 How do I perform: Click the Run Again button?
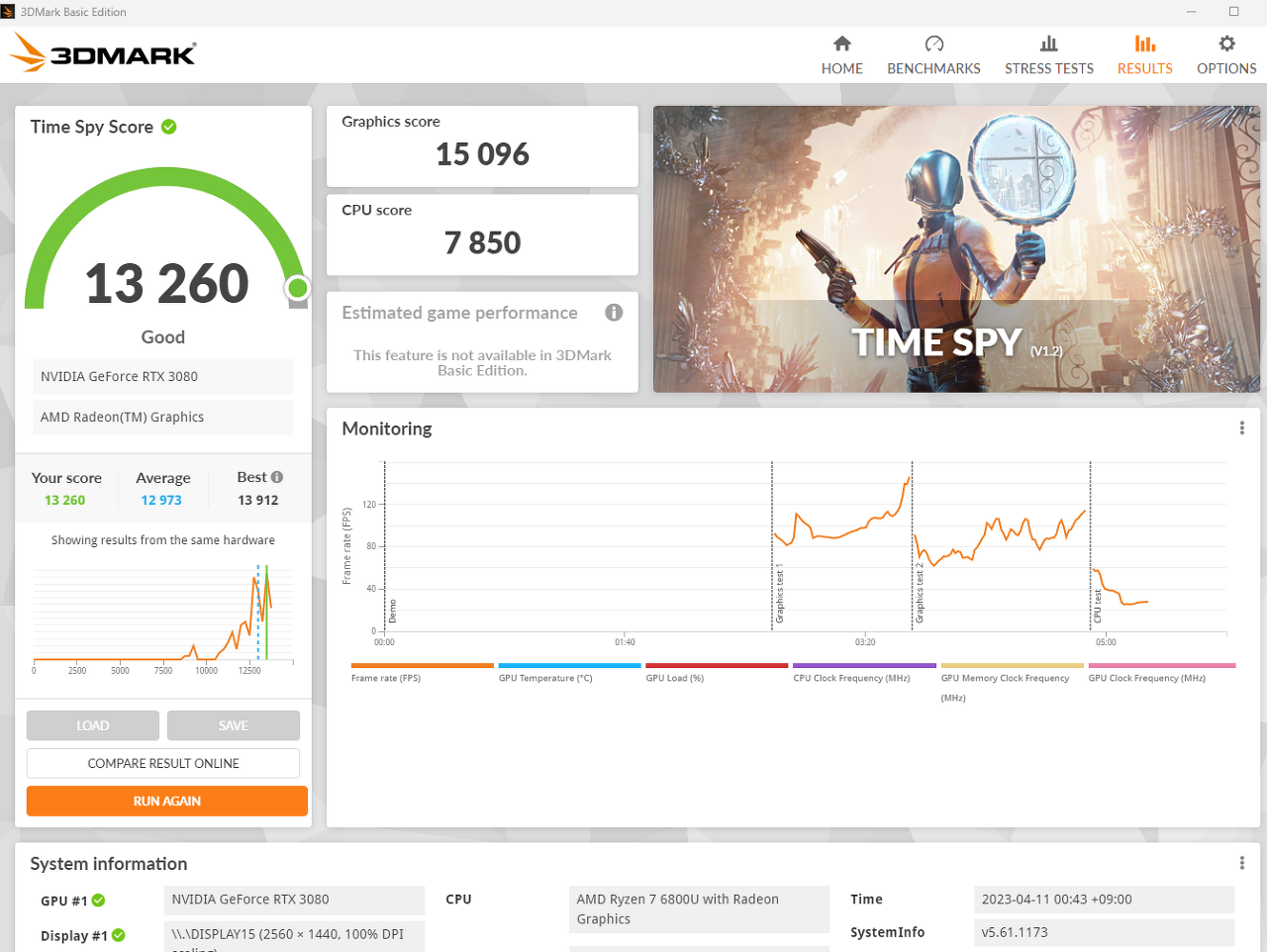tap(167, 801)
